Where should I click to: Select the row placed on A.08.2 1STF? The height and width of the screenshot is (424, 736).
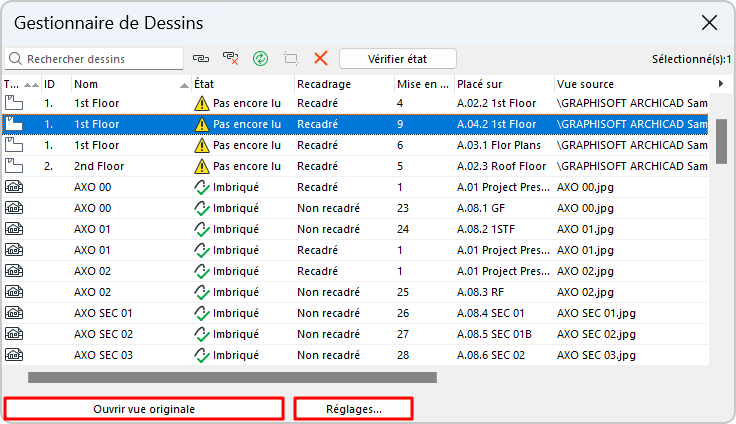355,229
